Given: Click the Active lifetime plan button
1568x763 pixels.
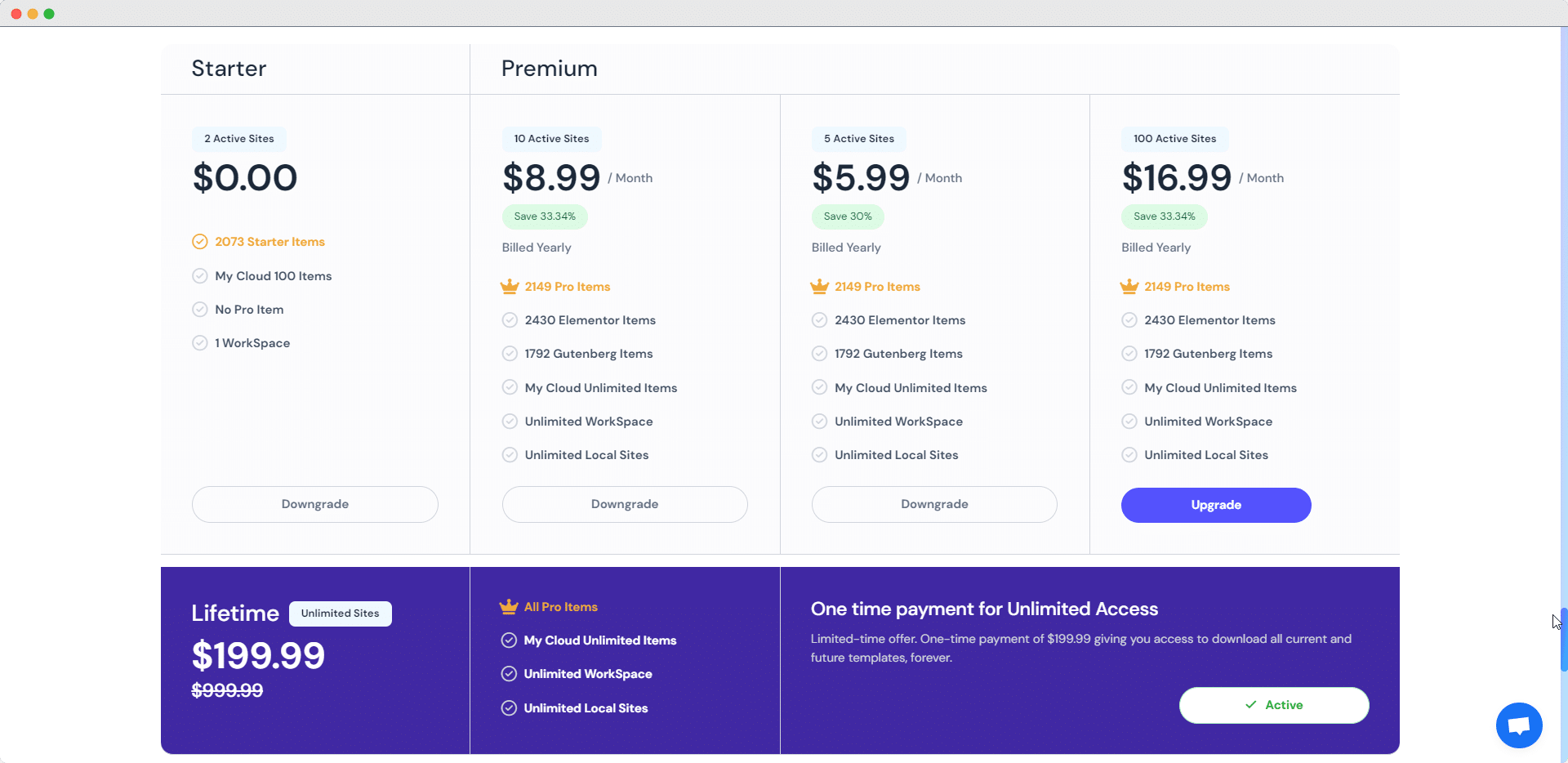Looking at the screenshot, I should click(x=1274, y=705).
